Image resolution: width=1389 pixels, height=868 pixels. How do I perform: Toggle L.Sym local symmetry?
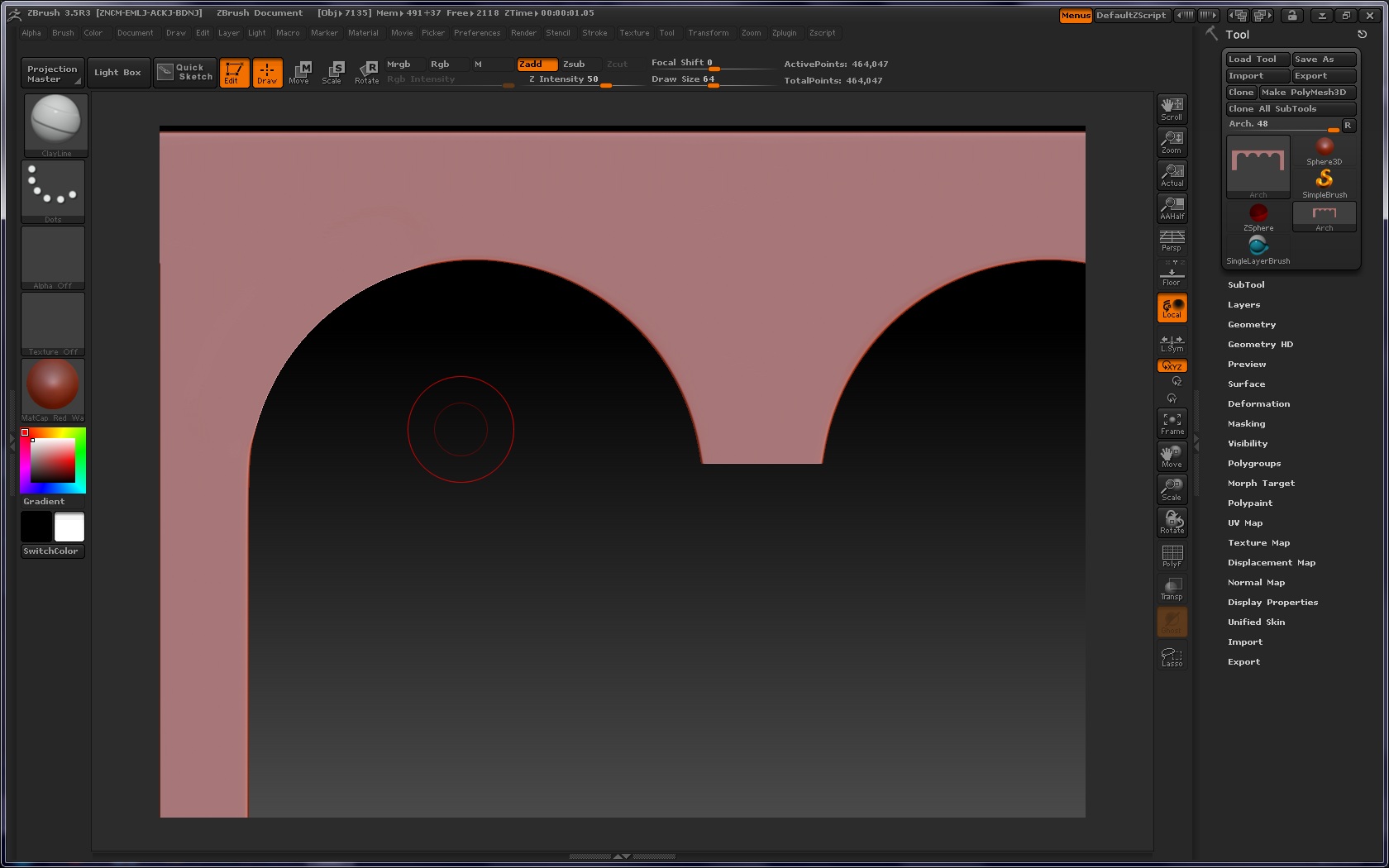click(x=1172, y=341)
